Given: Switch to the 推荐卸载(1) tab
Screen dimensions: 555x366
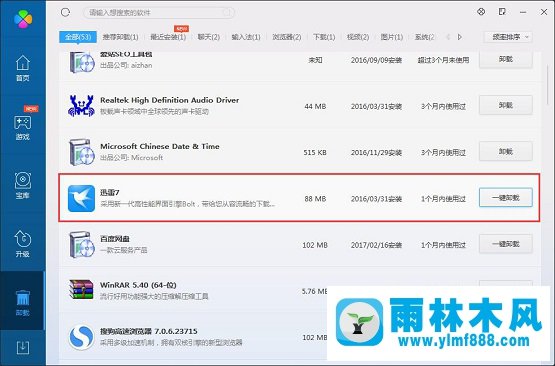Looking at the screenshot, I should coord(120,37).
